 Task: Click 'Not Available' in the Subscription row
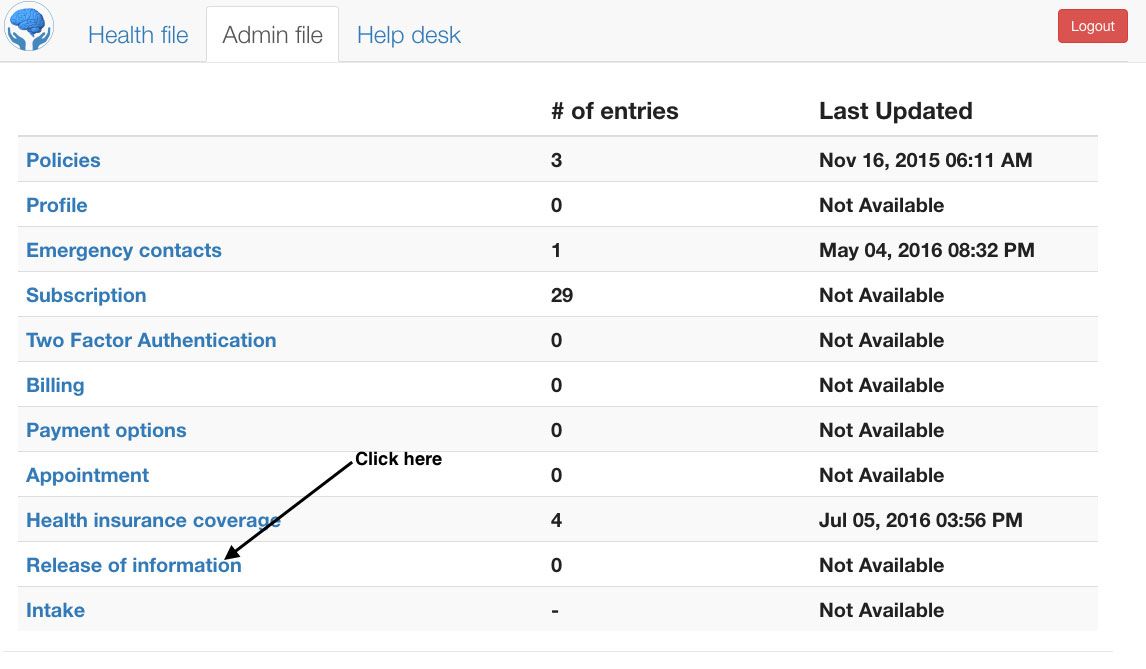(x=881, y=295)
